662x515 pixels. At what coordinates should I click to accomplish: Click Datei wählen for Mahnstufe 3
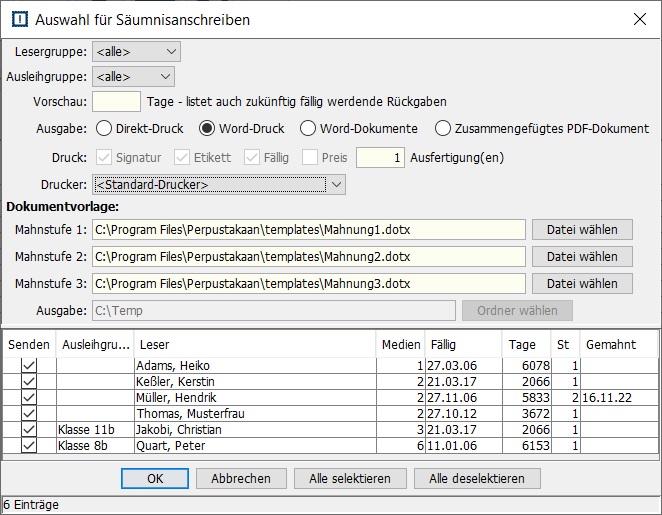tap(582, 283)
